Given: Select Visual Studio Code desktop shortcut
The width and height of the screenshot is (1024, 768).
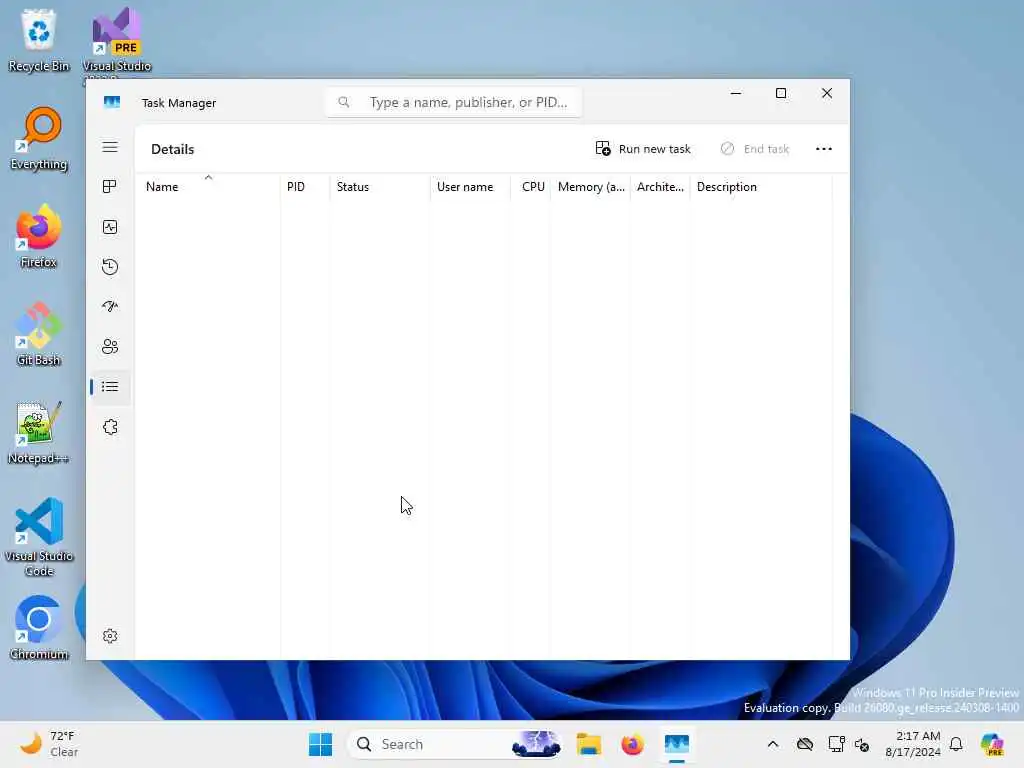Looking at the screenshot, I should click(39, 537).
